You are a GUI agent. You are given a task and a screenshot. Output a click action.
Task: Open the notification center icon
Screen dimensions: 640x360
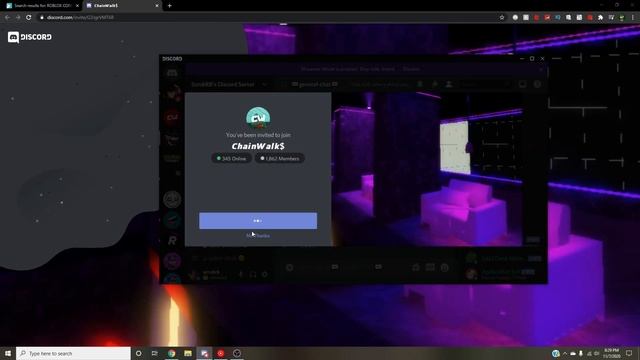pyautogui.click(x=629, y=353)
